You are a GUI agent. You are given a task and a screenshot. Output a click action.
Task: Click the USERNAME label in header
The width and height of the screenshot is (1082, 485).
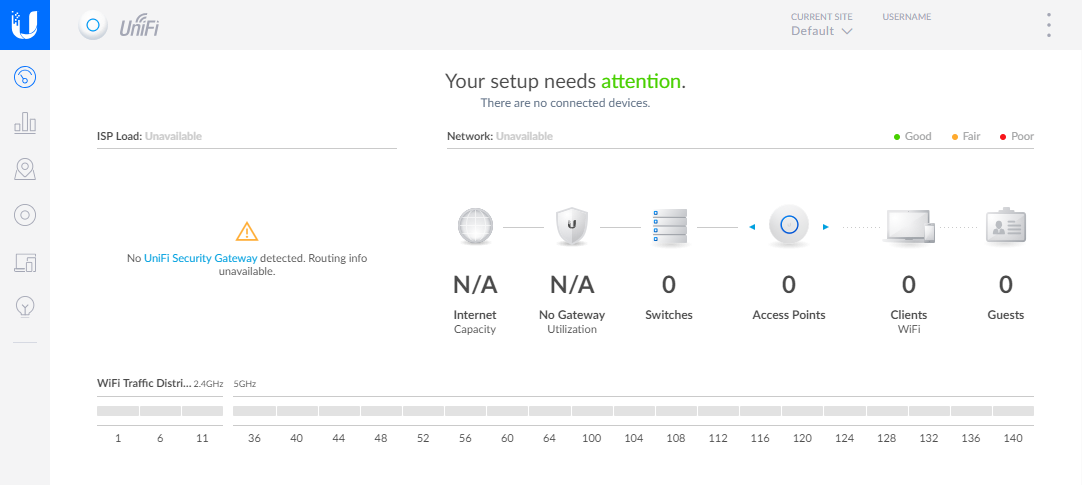click(x=907, y=17)
